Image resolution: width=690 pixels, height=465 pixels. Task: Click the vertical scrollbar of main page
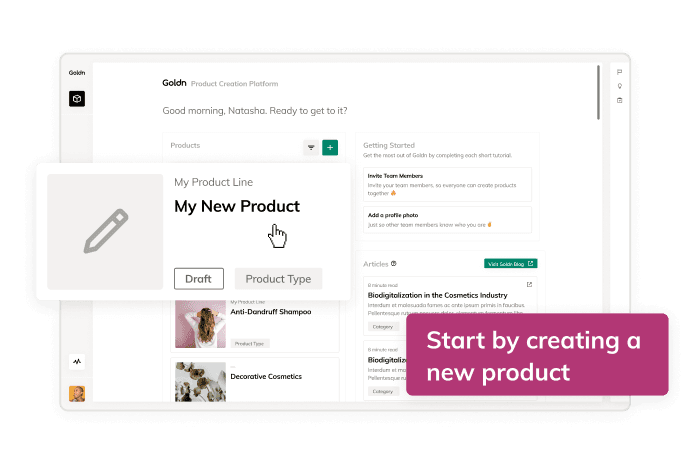click(598, 92)
